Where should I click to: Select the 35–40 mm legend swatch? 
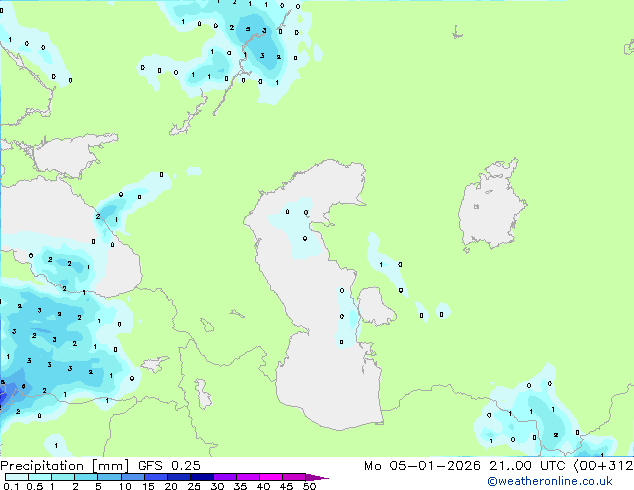pyautogui.click(x=248, y=477)
